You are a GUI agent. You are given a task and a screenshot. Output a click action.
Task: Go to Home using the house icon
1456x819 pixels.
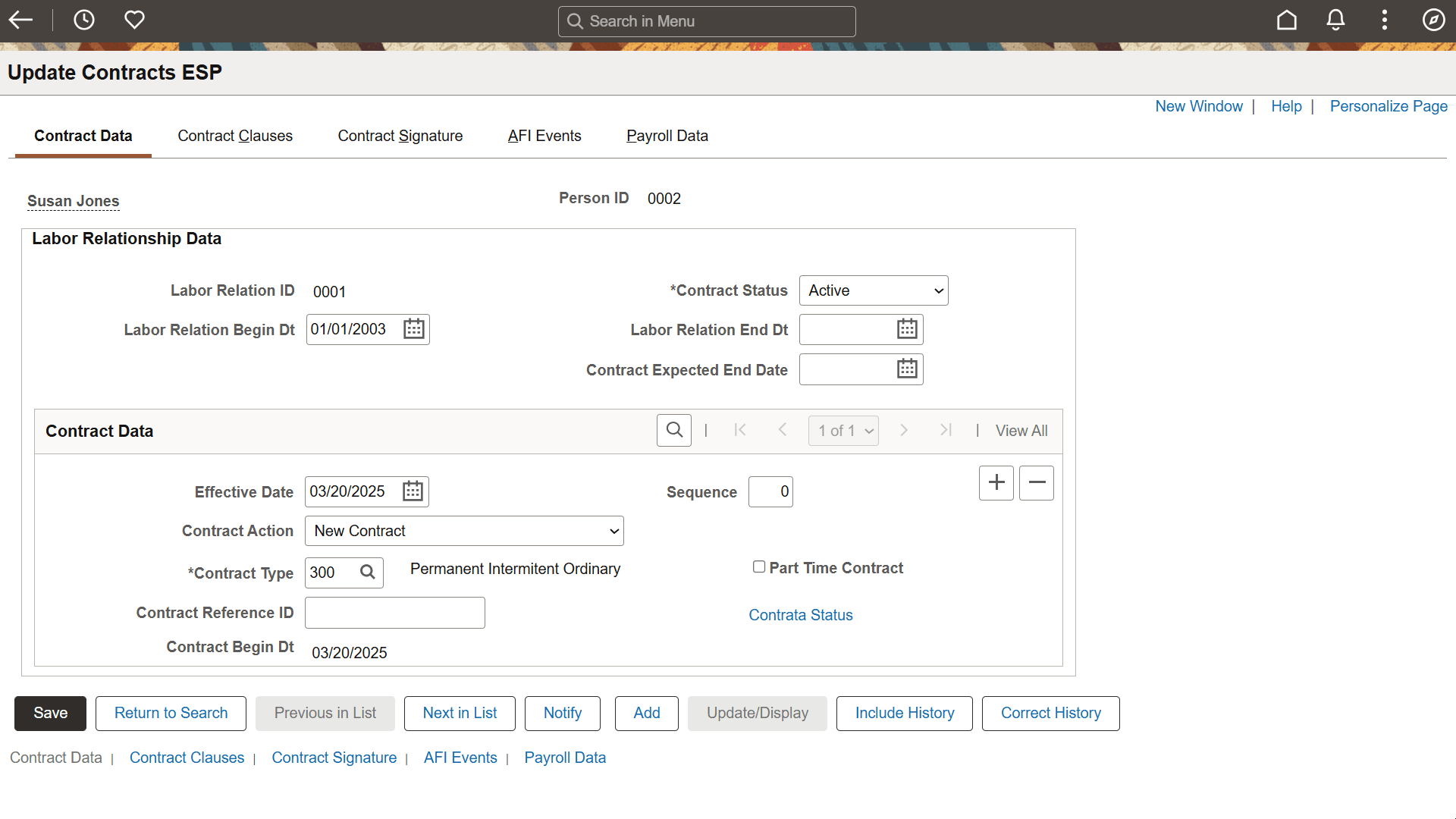(1287, 20)
